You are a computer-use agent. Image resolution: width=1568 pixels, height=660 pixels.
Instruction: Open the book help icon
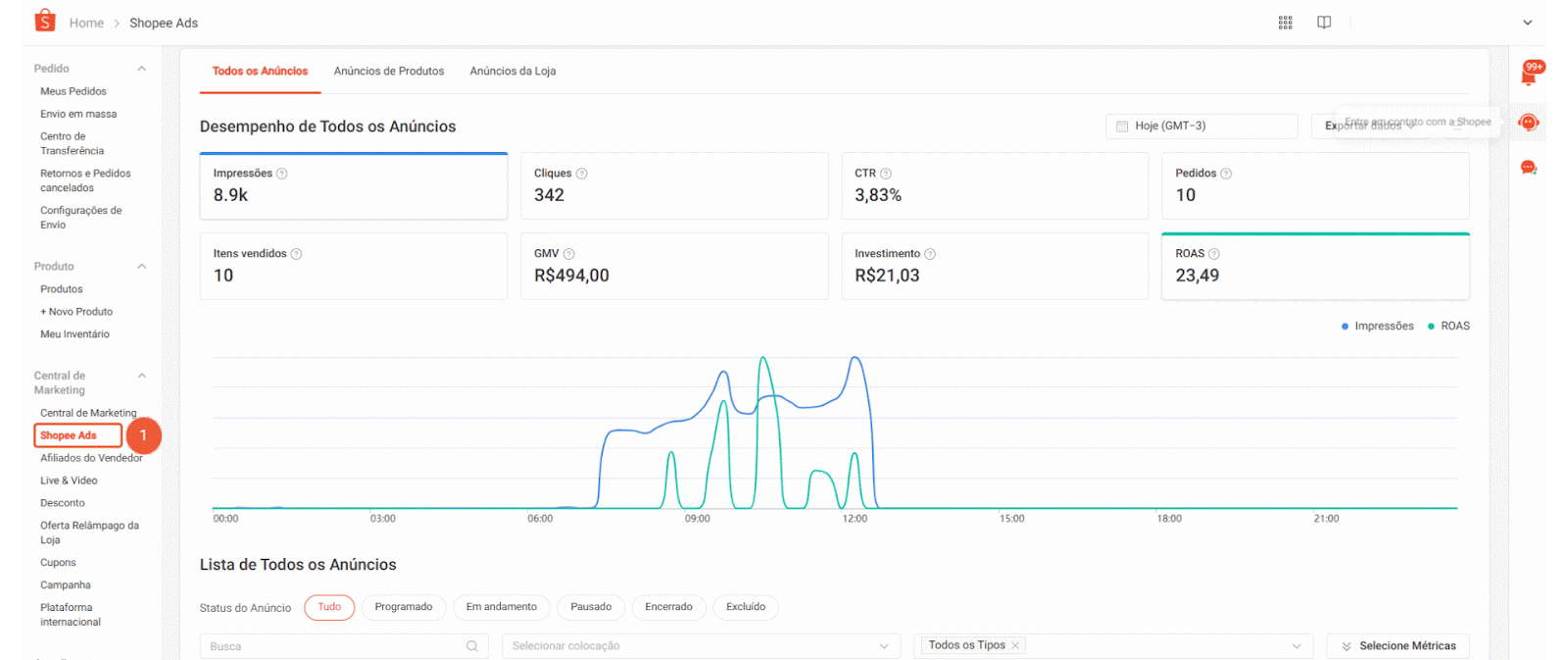pos(1324,23)
